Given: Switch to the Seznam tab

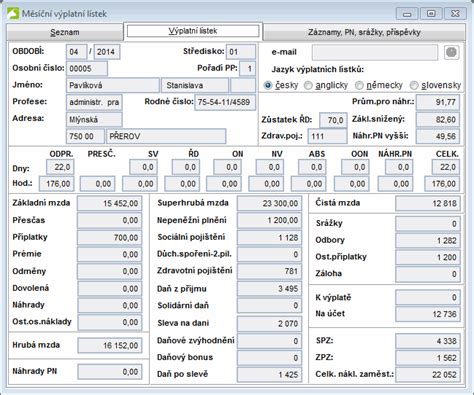Looking at the screenshot, I should tap(65, 32).
